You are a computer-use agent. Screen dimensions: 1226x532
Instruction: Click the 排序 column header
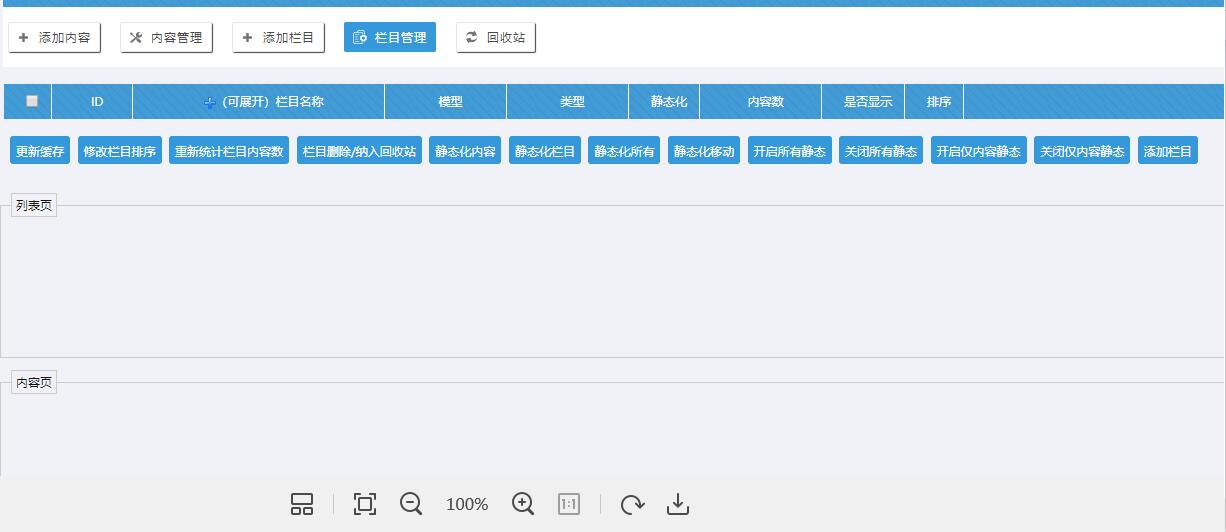pyautogui.click(x=938, y=102)
